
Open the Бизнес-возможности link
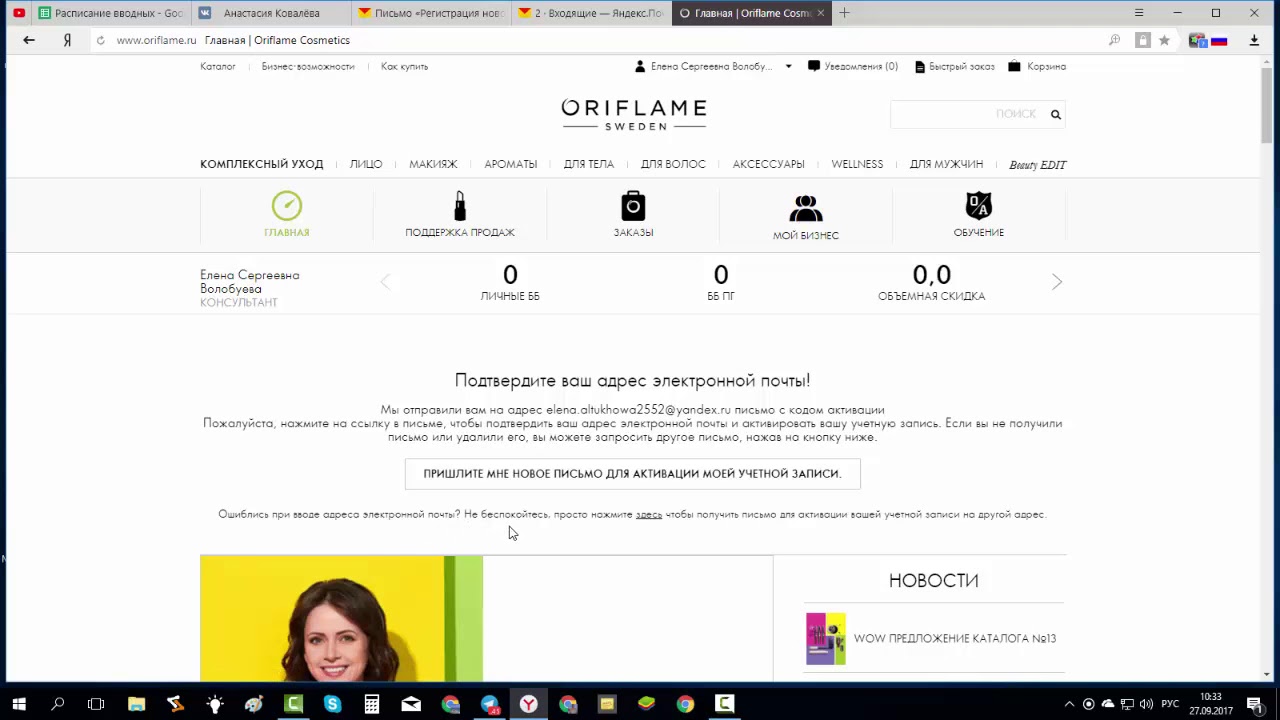coord(308,66)
